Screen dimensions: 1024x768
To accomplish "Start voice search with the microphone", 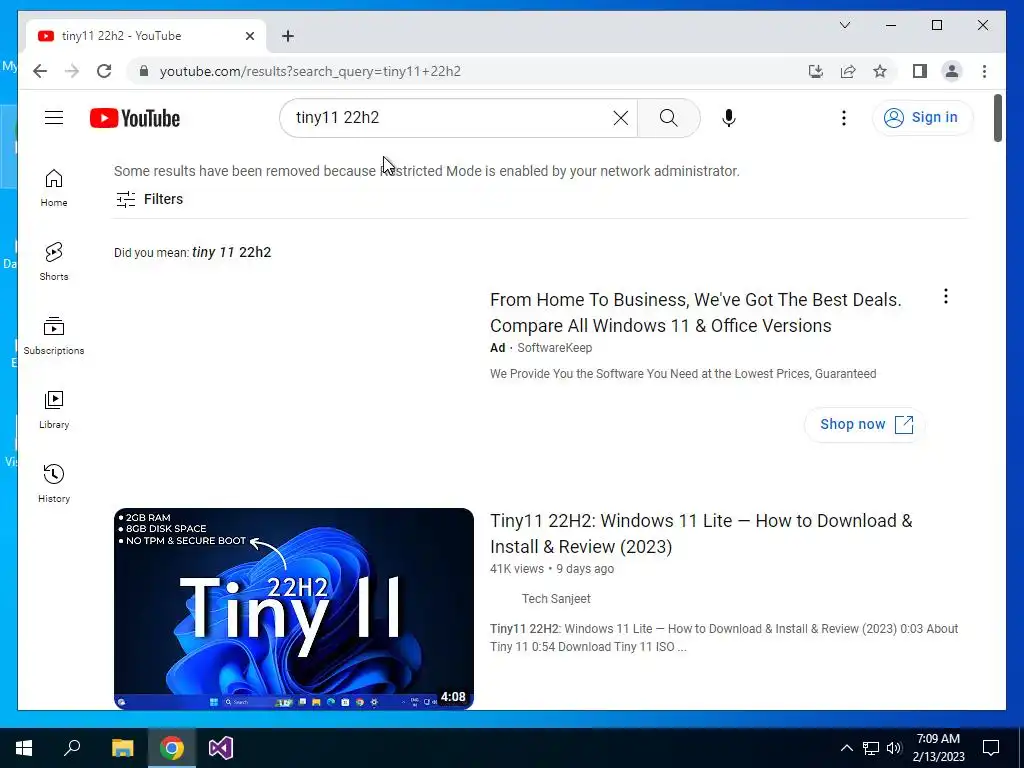I will pos(728,118).
